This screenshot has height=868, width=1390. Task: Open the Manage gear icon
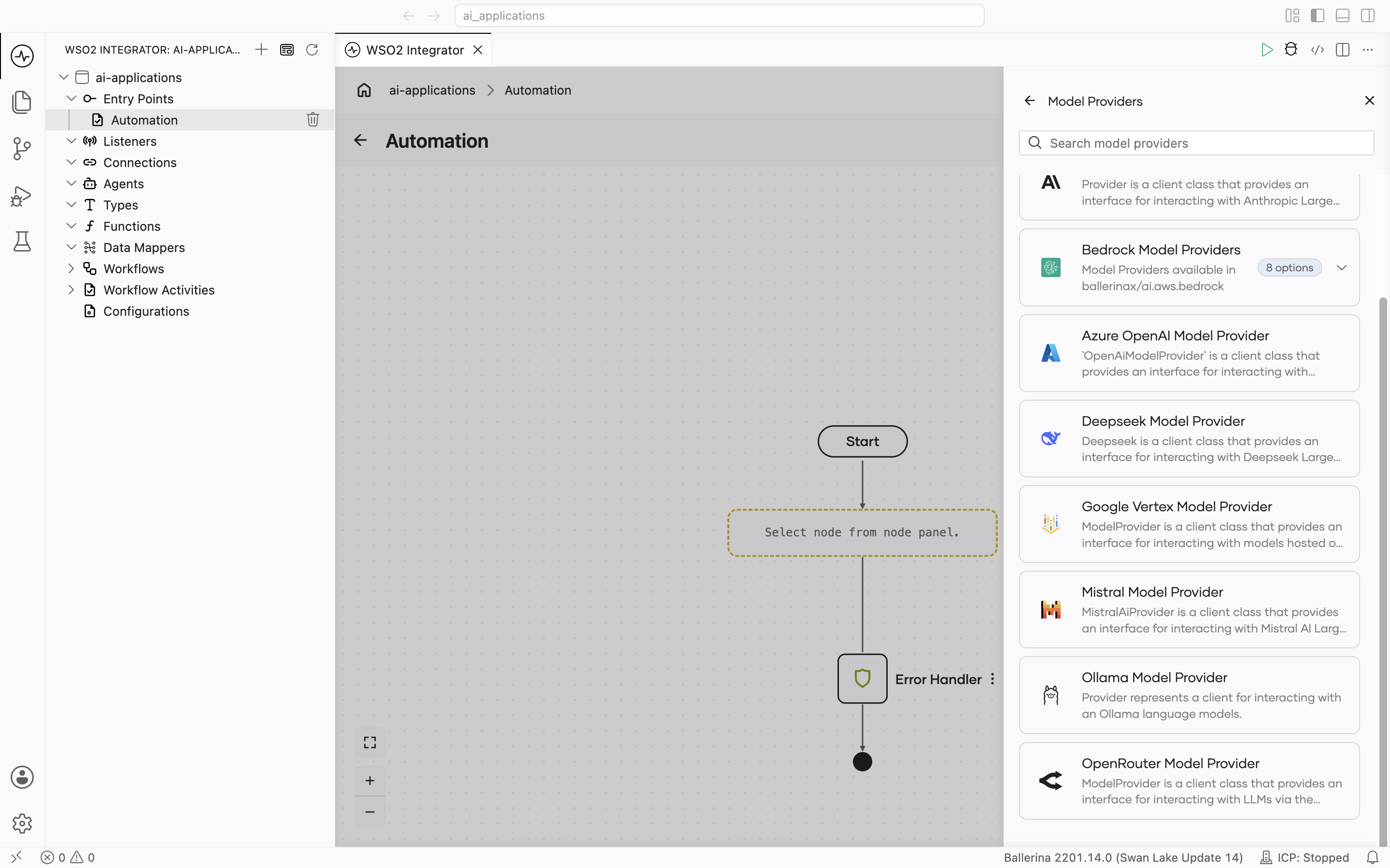pyautogui.click(x=22, y=823)
